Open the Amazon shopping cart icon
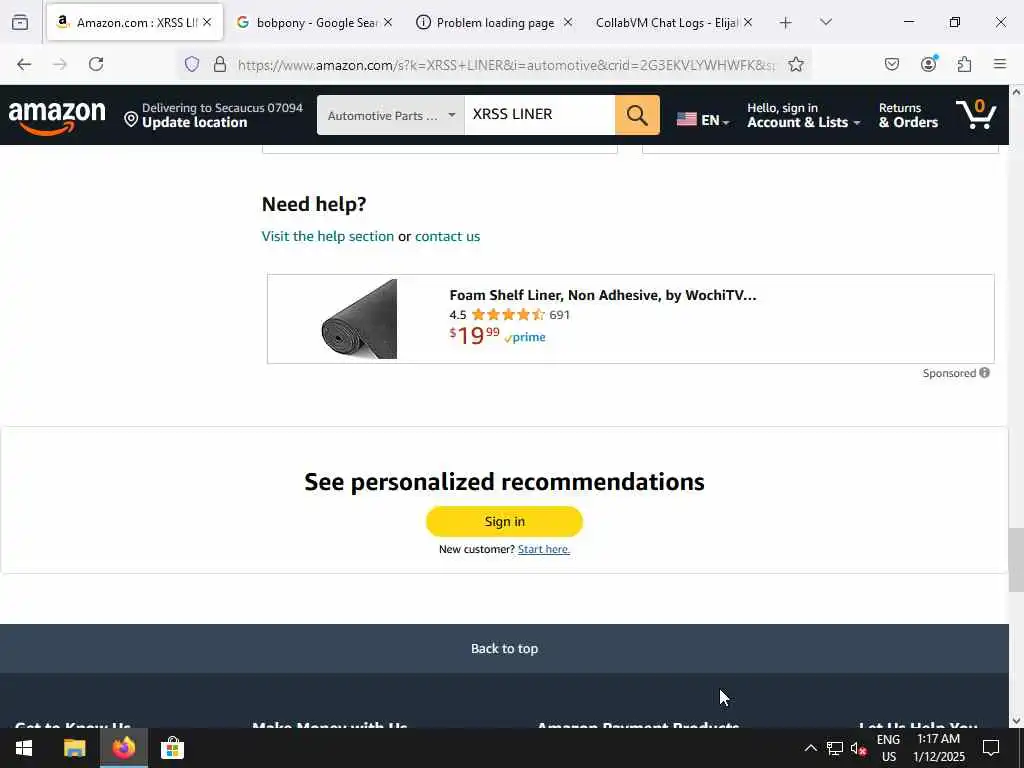 tap(976, 114)
